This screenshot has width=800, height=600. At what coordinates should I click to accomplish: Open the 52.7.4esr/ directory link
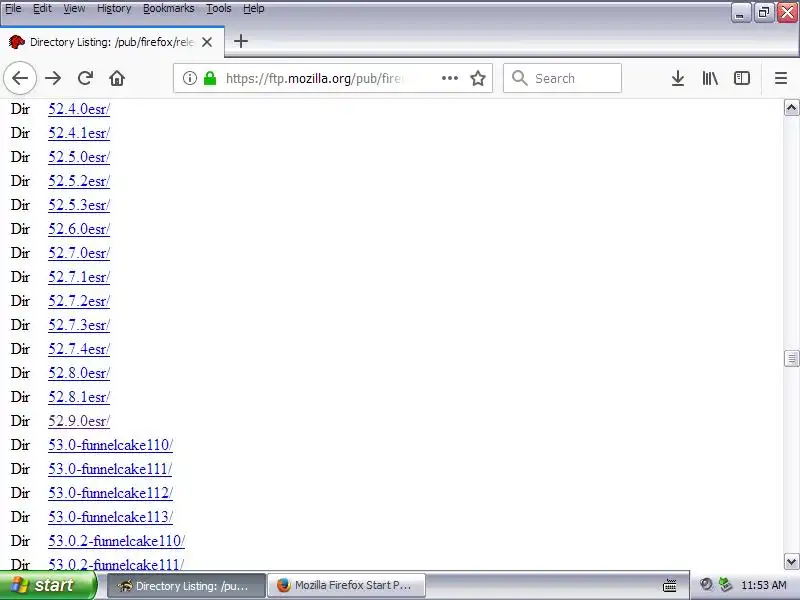coord(79,348)
